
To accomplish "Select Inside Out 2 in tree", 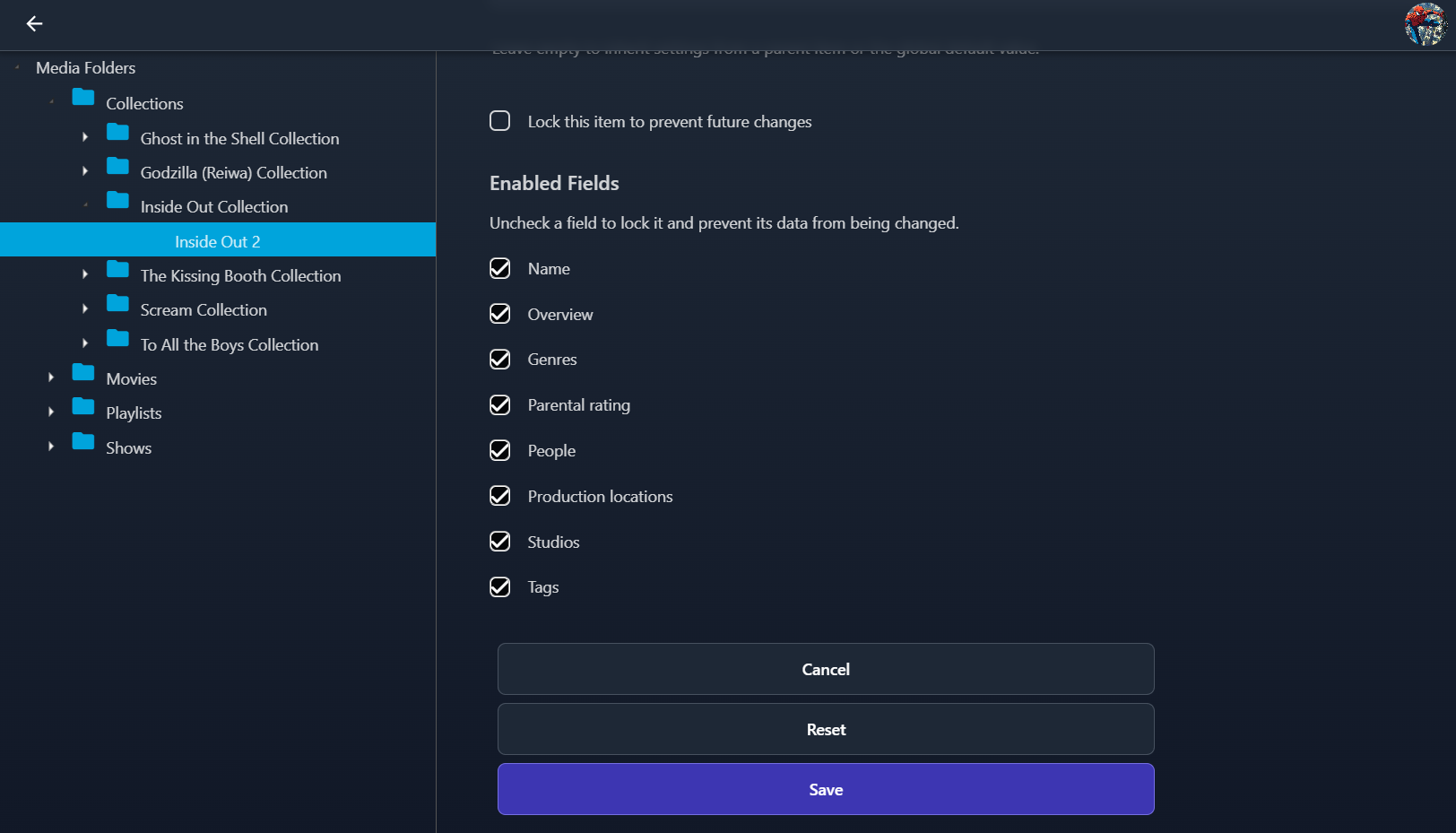I will [218, 241].
